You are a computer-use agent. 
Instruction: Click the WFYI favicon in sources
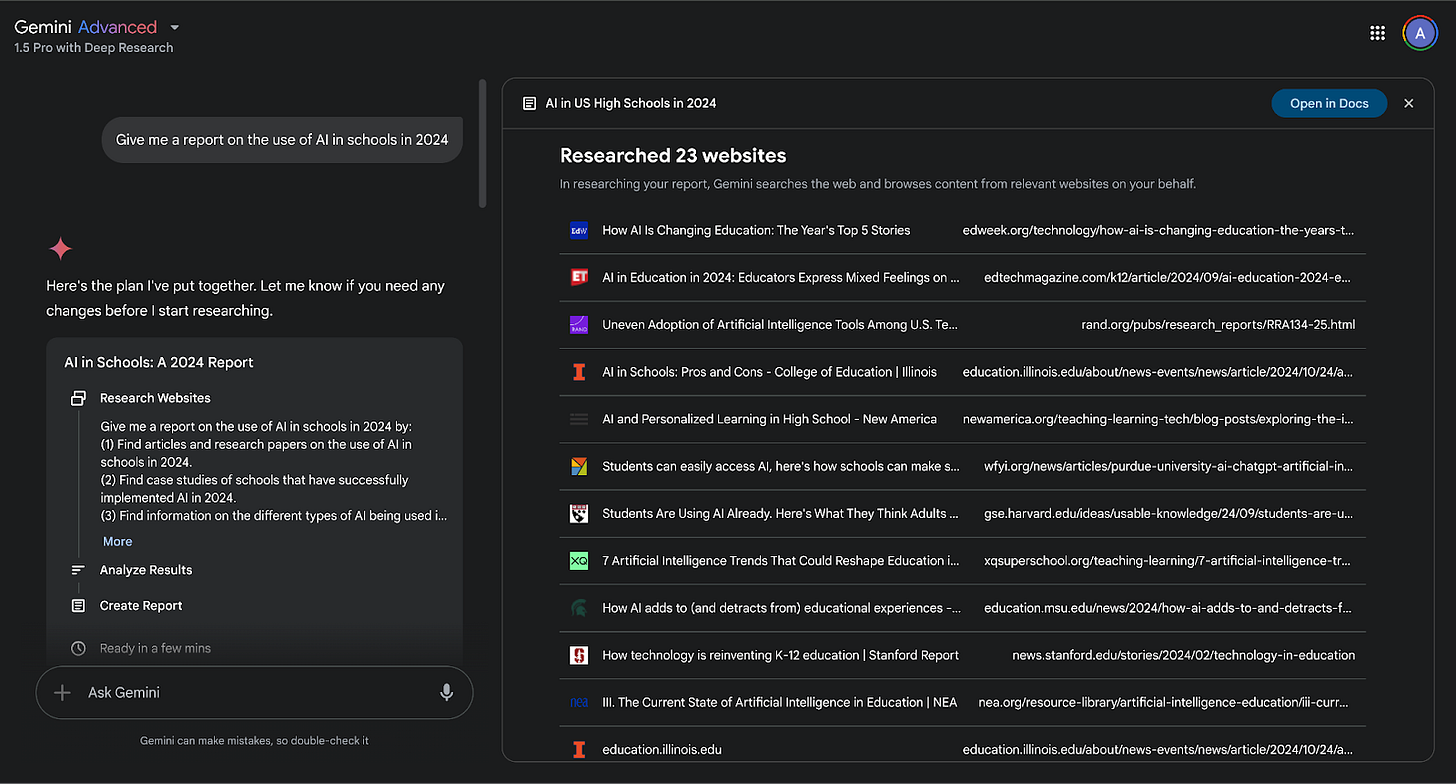pyautogui.click(x=578, y=466)
